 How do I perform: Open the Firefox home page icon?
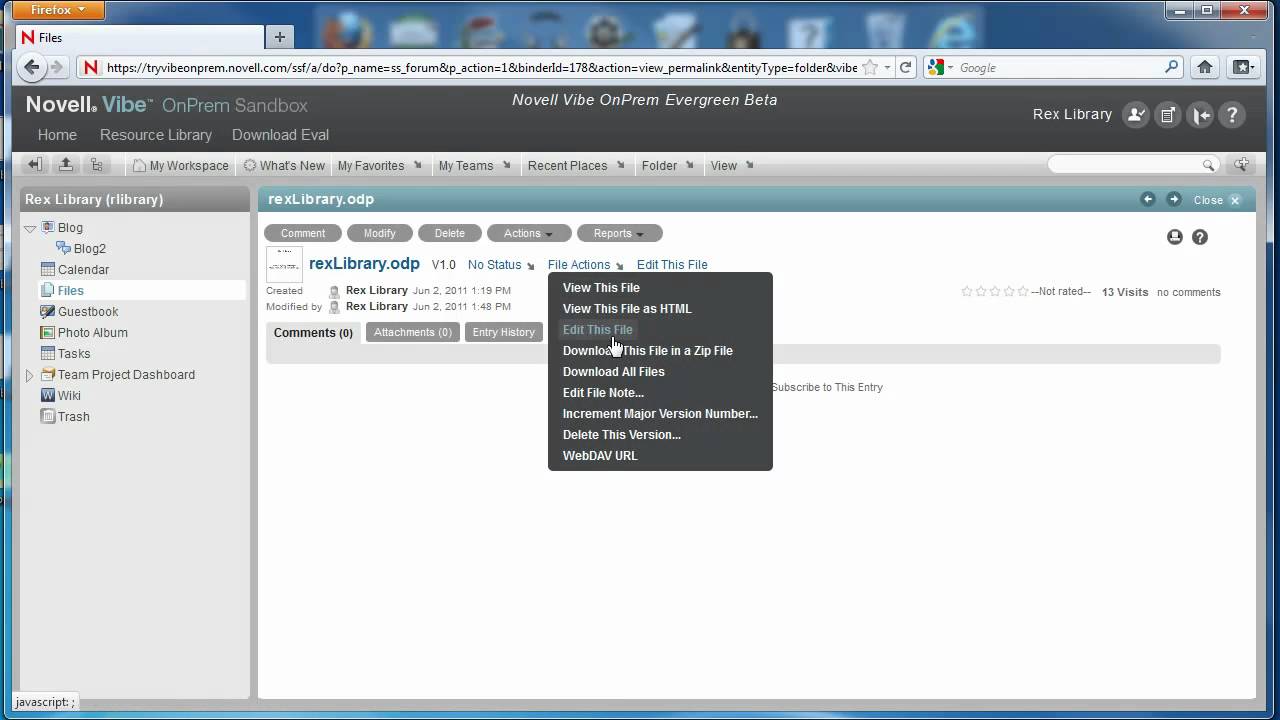click(x=1205, y=67)
